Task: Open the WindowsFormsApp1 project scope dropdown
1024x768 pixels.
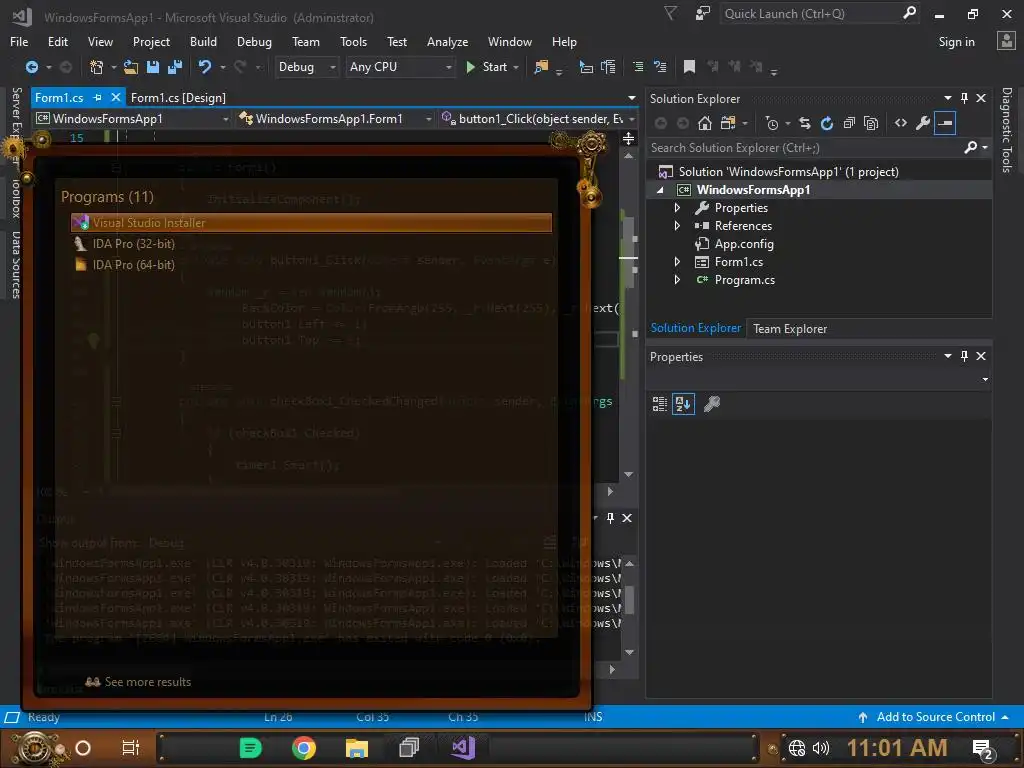Action: [x=133, y=118]
